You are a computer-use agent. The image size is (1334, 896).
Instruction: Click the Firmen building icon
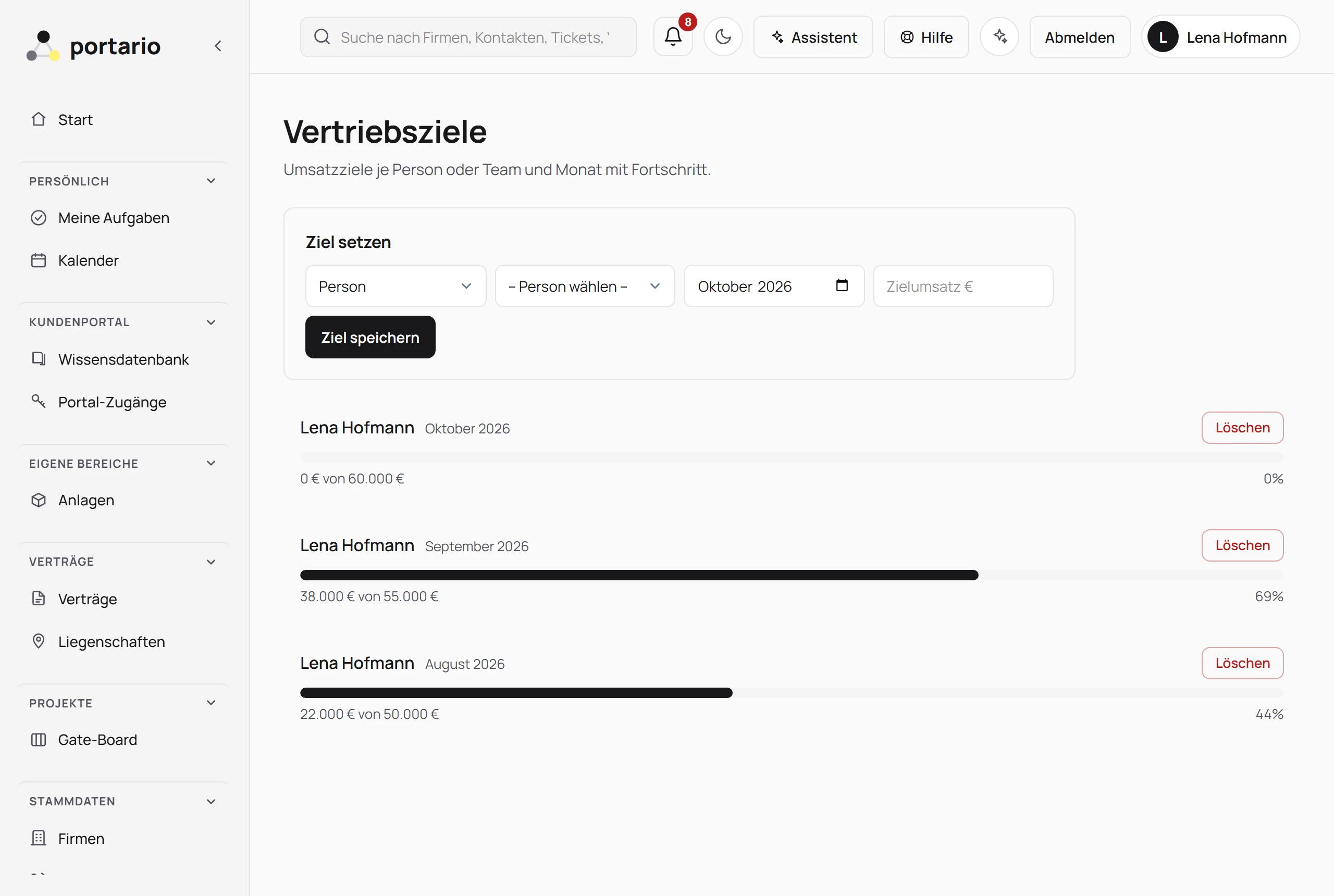[x=38, y=838]
